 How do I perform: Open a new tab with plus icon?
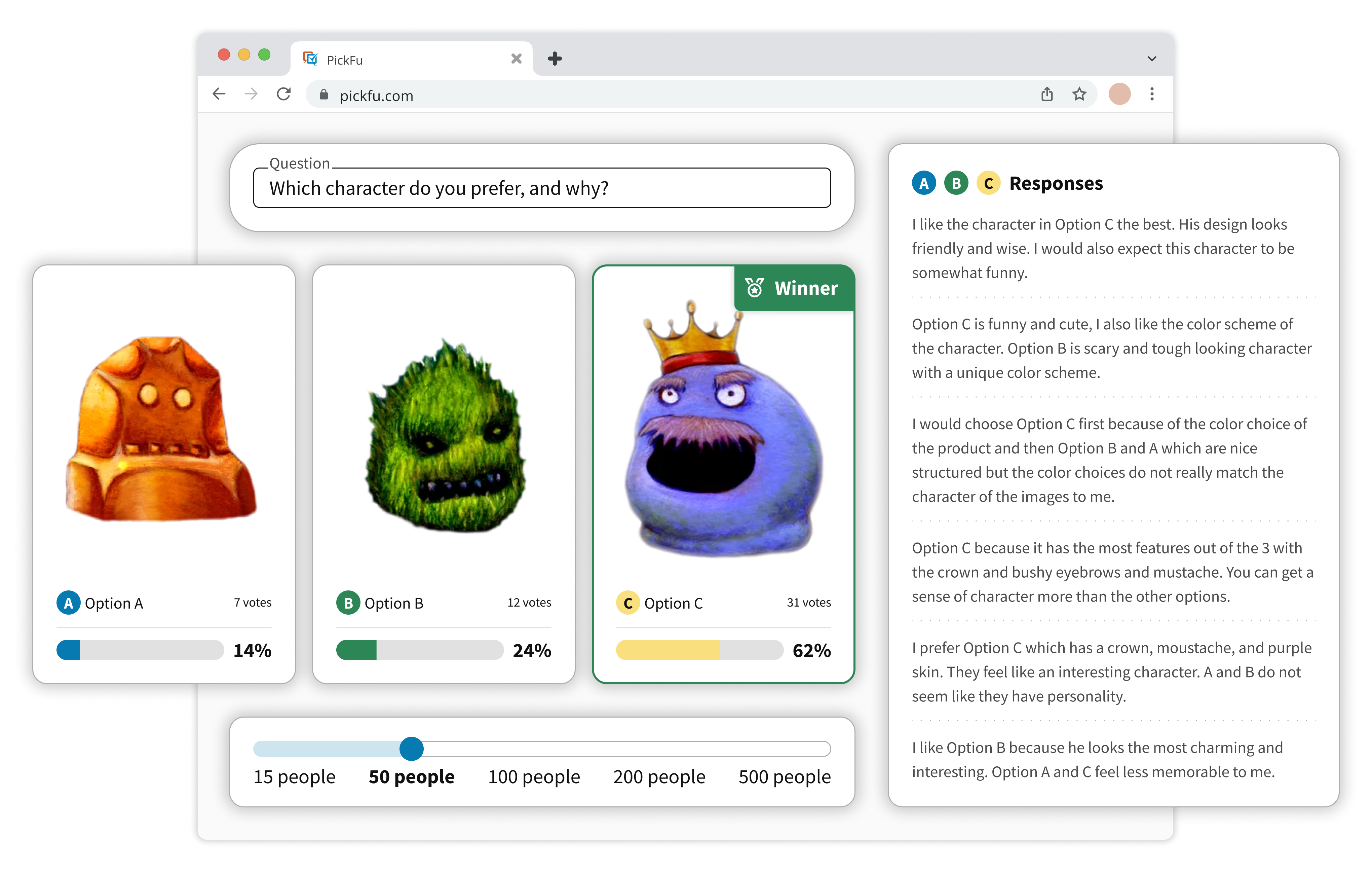click(x=555, y=59)
